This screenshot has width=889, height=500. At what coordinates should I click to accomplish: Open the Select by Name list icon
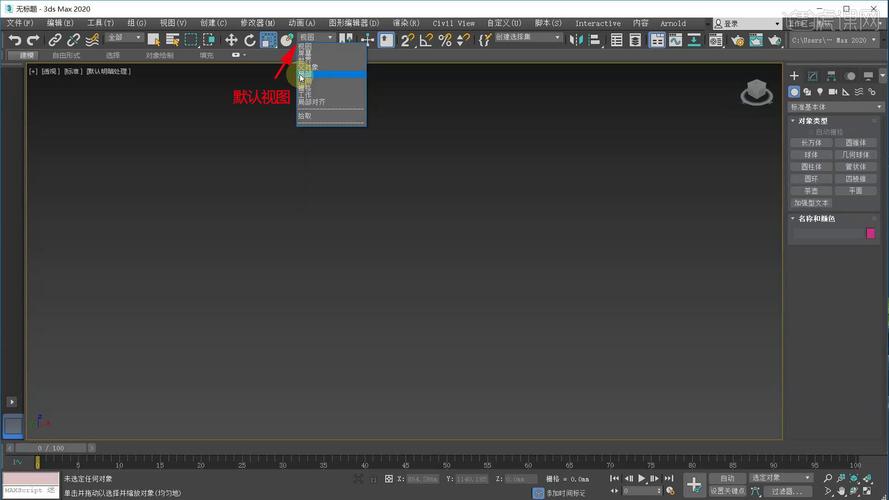[172, 40]
